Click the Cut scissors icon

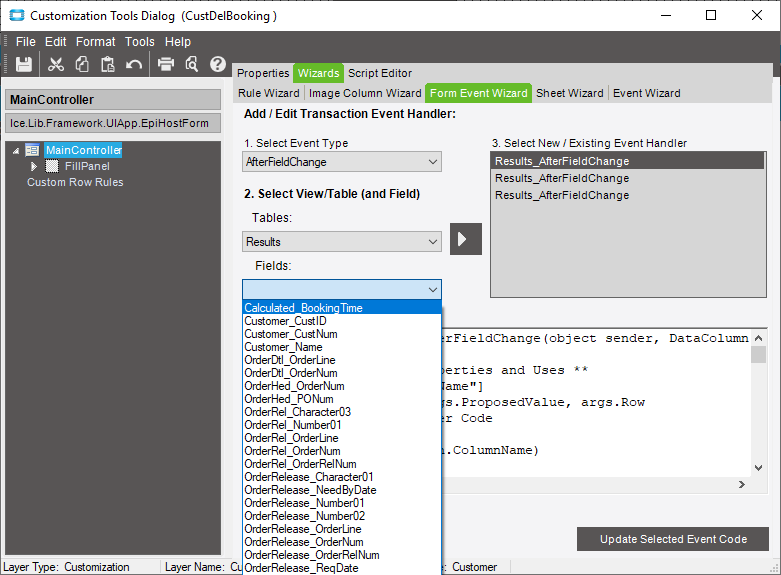(56, 64)
